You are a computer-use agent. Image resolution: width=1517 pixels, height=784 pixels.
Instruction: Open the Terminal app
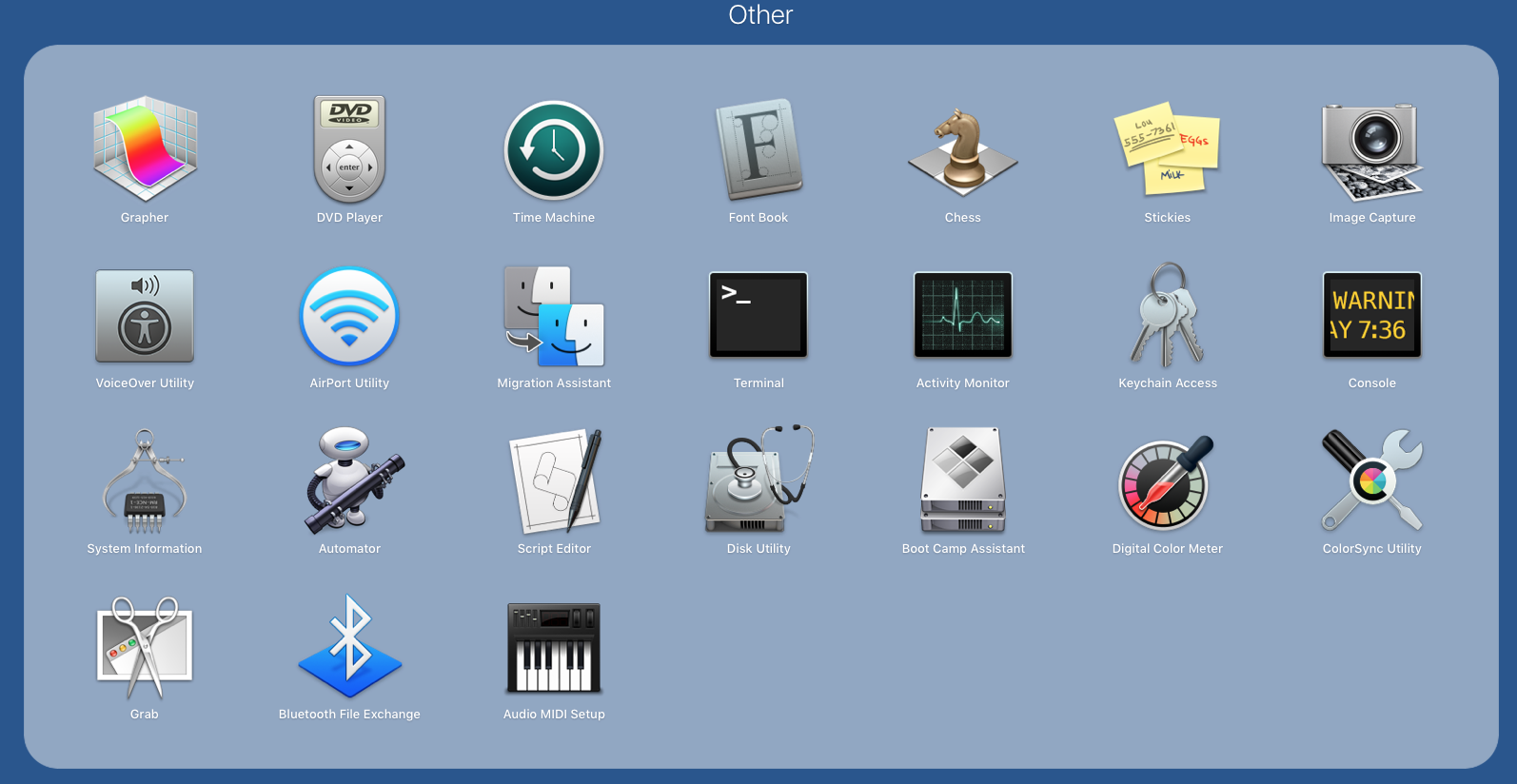click(758, 316)
